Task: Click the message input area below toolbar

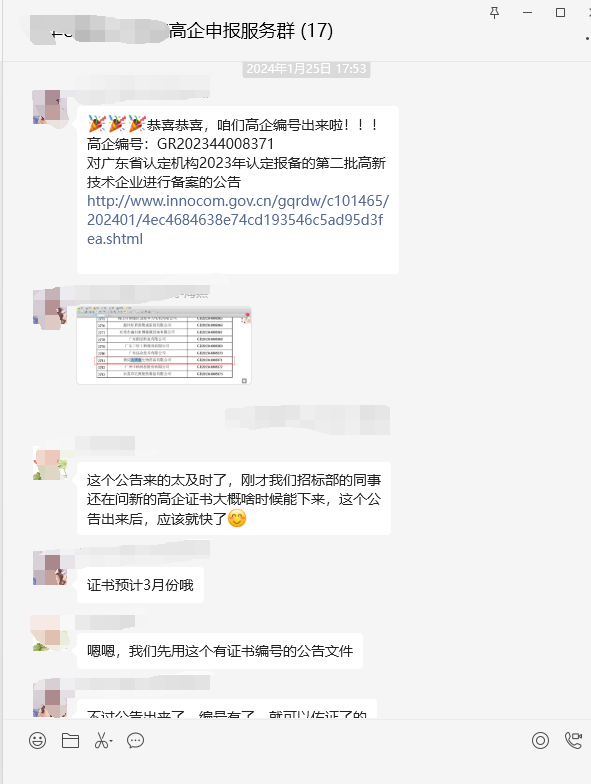Action: click(296, 769)
